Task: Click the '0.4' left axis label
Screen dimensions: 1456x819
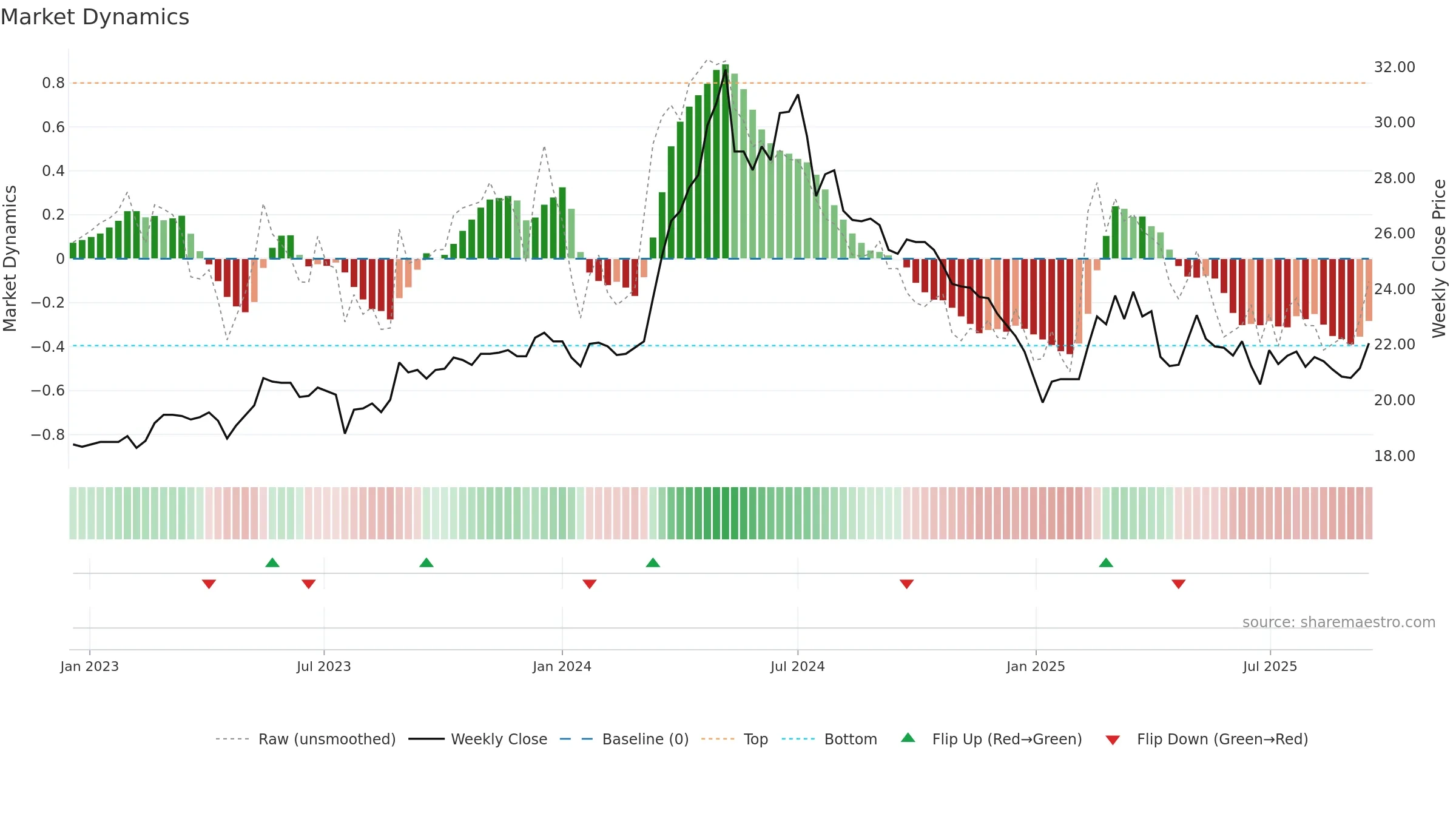Action: [53, 170]
